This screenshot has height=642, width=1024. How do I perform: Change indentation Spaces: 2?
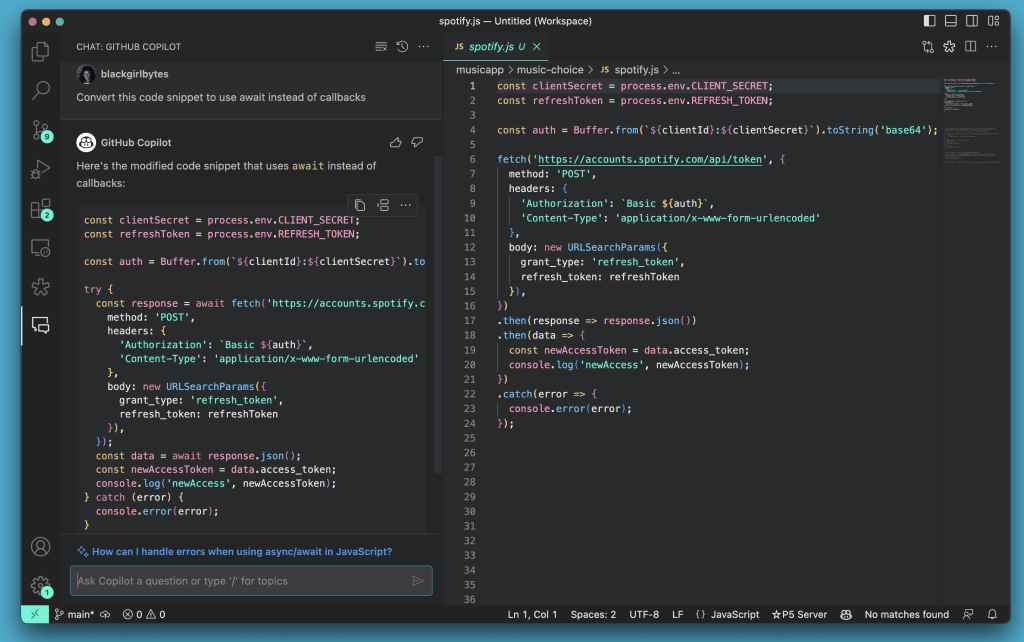click(593, 615)
